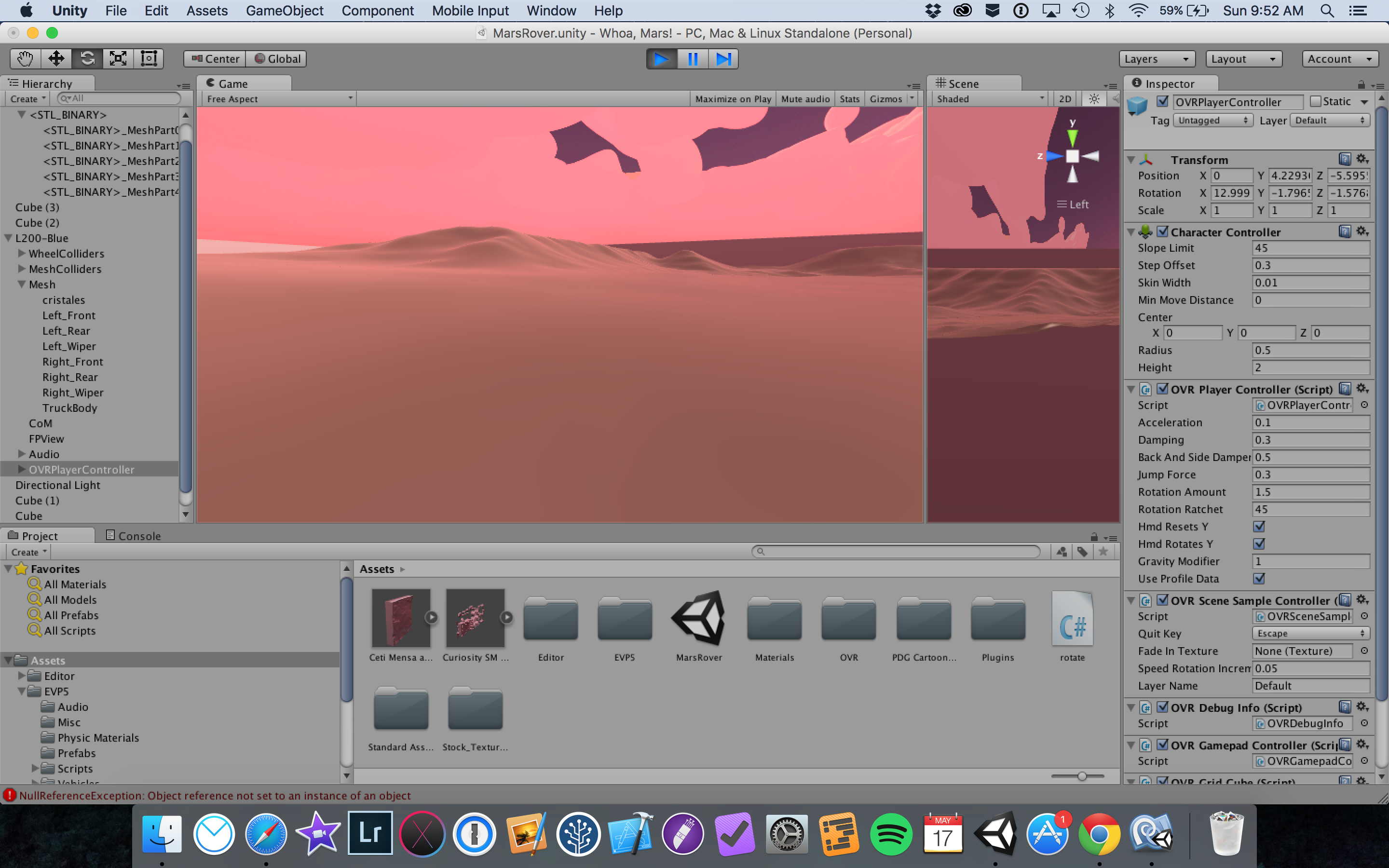Adjust the asset thumbnail size slider
Screen dimensions: 1389x868
(x=1082, y=776)
